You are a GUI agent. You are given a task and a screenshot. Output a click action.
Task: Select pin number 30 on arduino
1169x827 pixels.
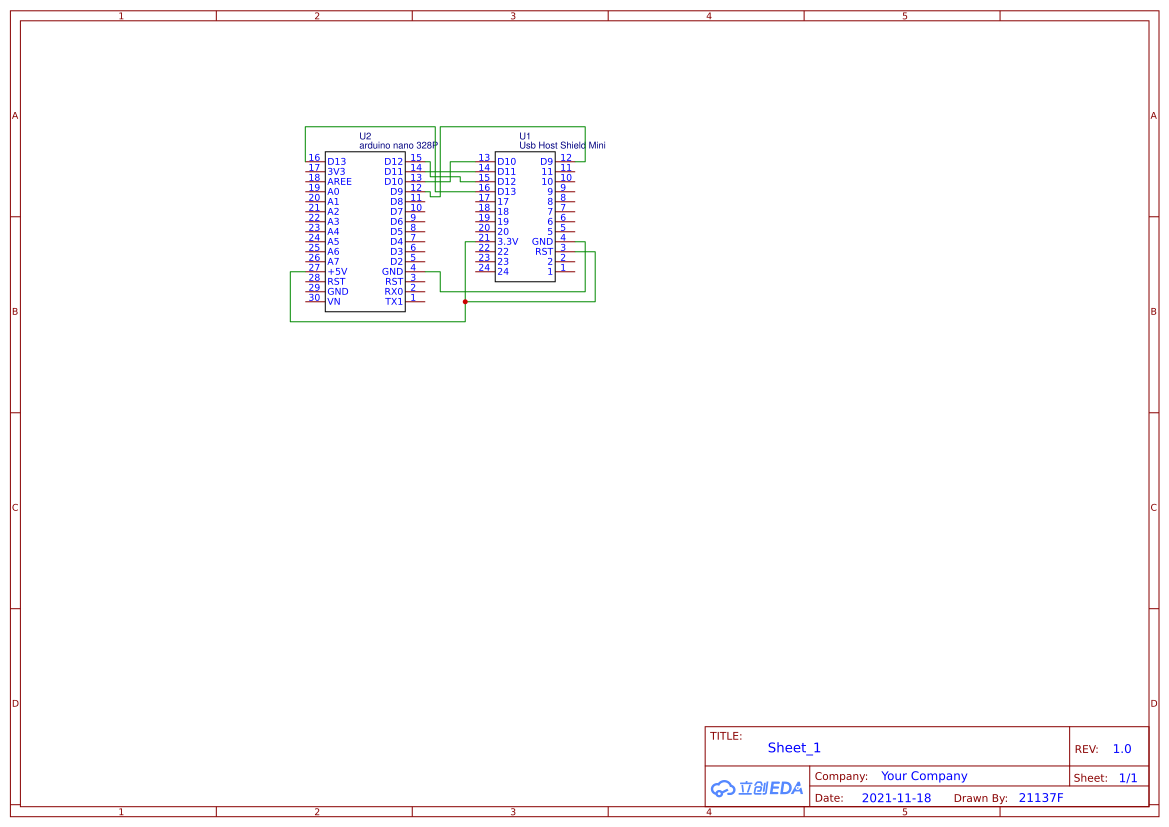point(315,298)
